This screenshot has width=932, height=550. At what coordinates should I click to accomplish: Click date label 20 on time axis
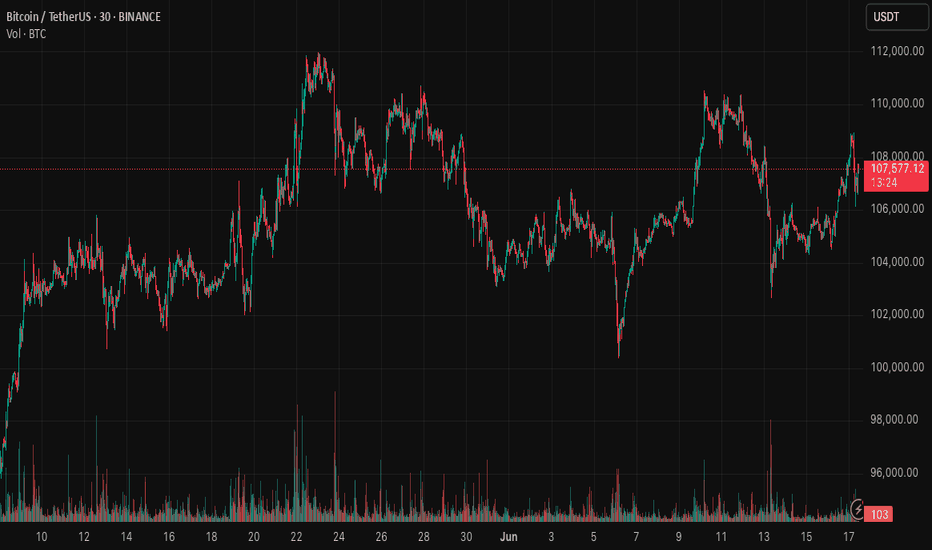pyautogui.click(x=254, y=537)
